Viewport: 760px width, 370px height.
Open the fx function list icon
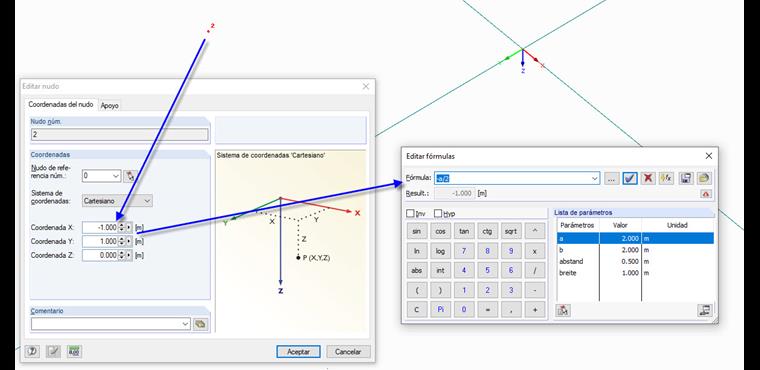tap(666, 178)
